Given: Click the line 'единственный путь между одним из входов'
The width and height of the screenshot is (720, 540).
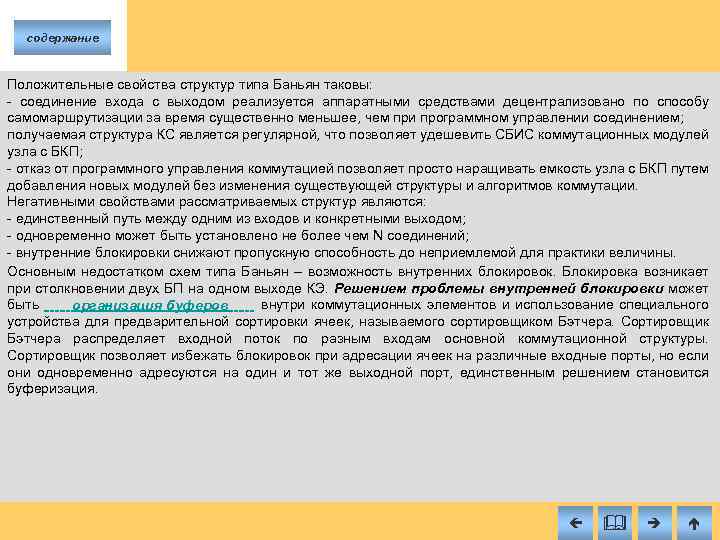Looking at the screenshot, I should point(236,219).
